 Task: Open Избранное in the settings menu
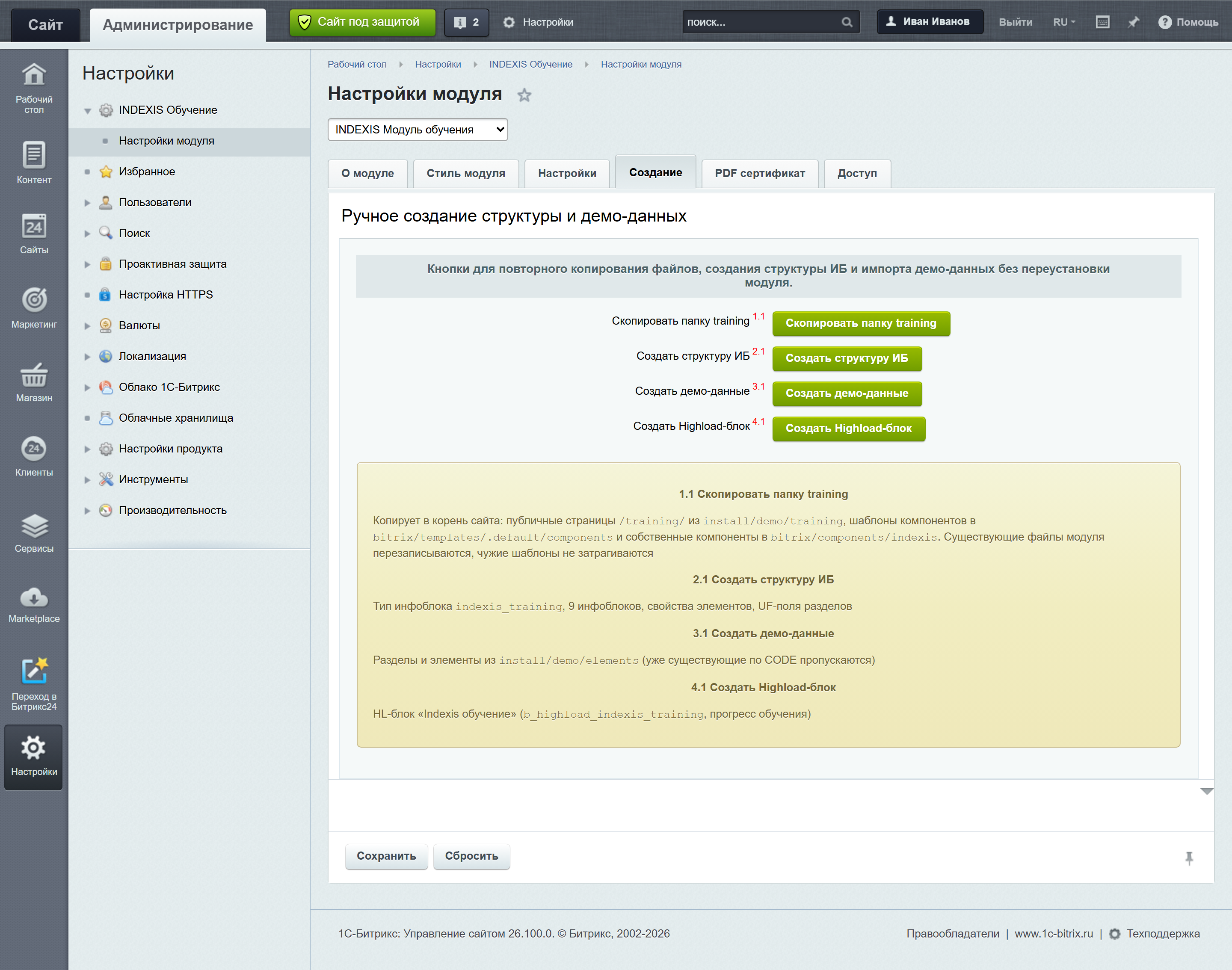point(147,172)
